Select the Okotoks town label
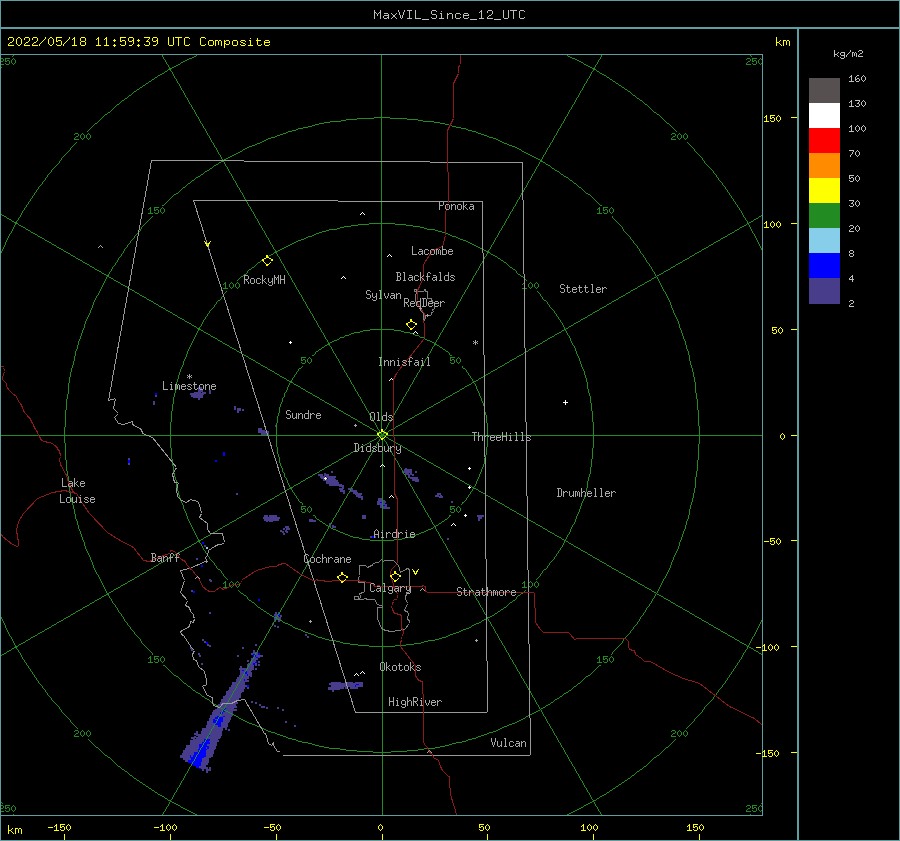This screenshot has height=841, width=900. pos(400,667)
